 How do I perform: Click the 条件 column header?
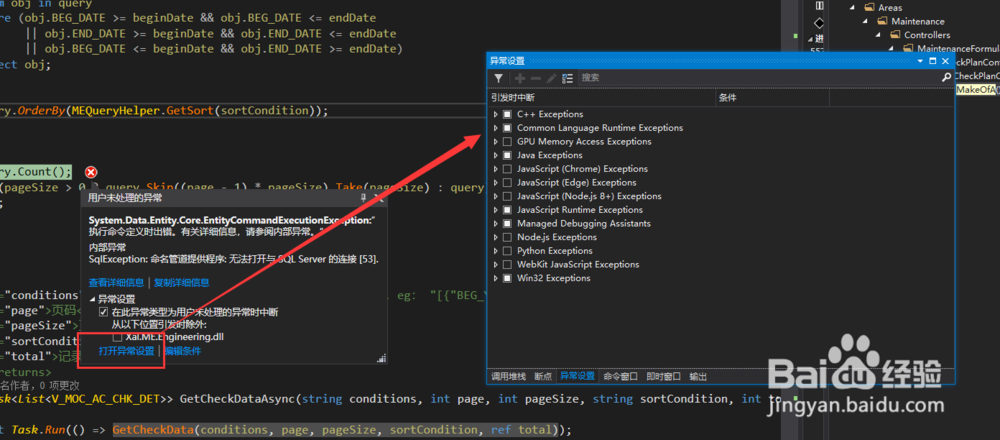pyautogui.click(x=727, y=98)
